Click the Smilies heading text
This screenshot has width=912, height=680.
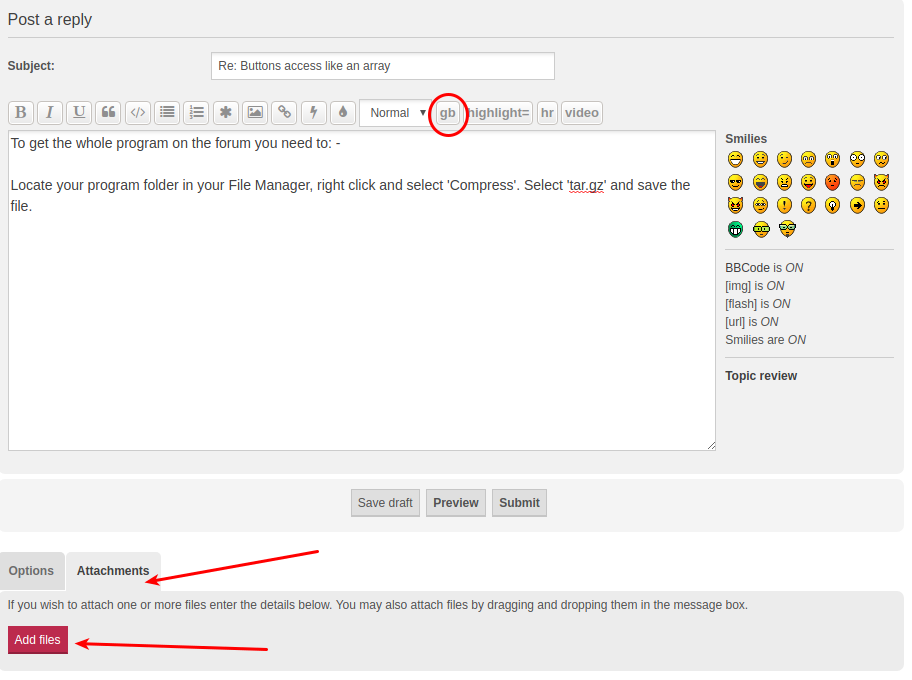coord(746,138)
